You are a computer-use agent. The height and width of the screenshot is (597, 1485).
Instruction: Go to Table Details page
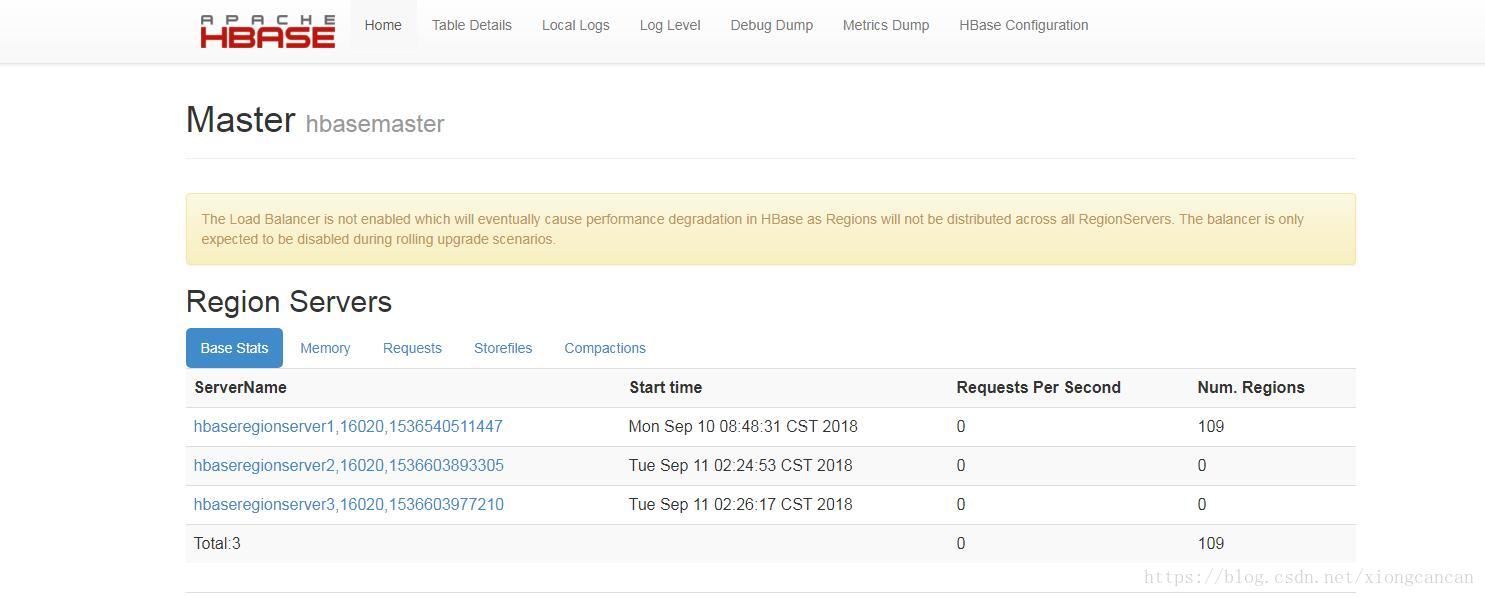(472, 25)
